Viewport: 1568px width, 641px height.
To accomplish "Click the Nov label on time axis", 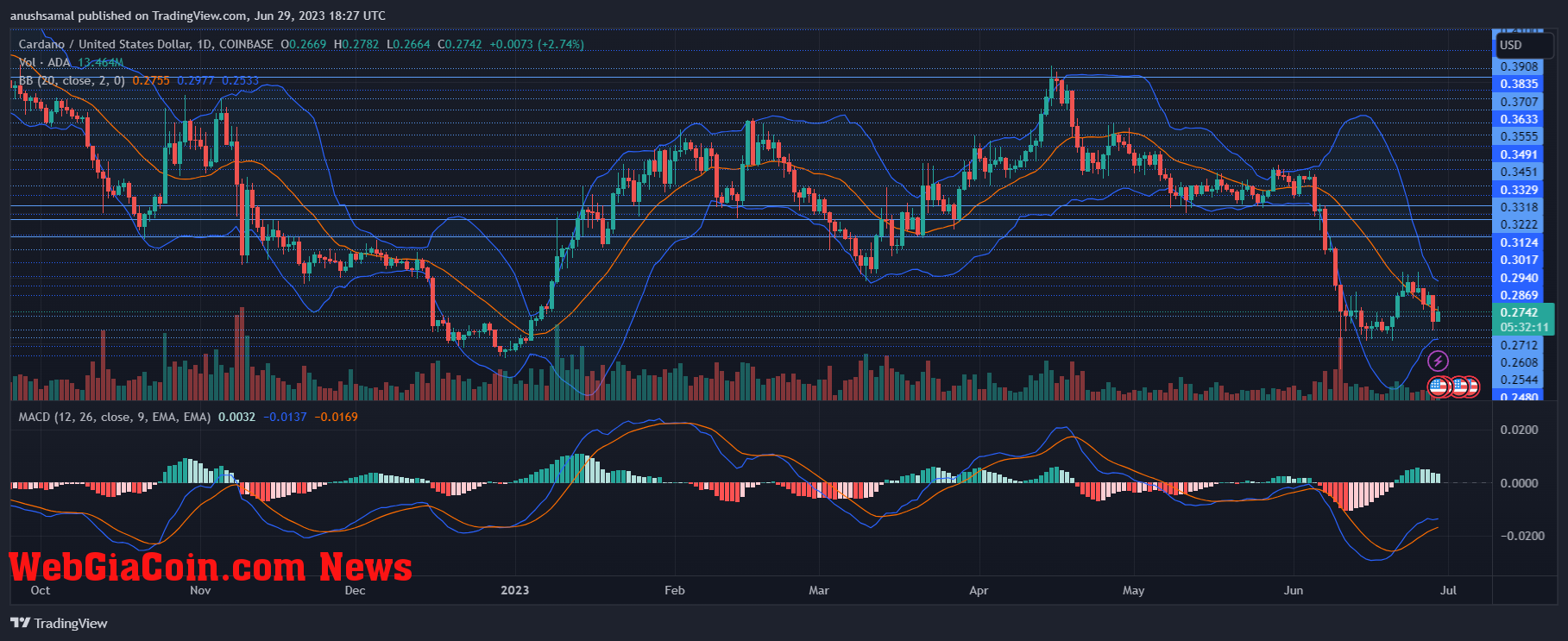I will point(199,590).
